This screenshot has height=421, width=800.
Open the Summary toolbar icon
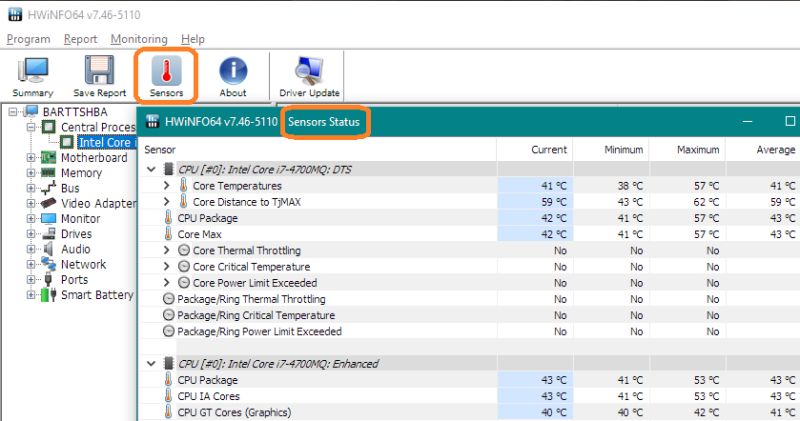click(x=33, y=70)
